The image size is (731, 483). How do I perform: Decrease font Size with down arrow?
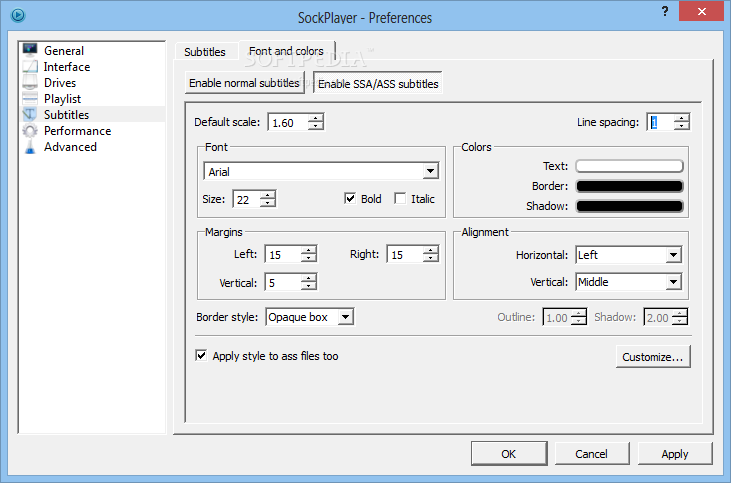(268, 204)
